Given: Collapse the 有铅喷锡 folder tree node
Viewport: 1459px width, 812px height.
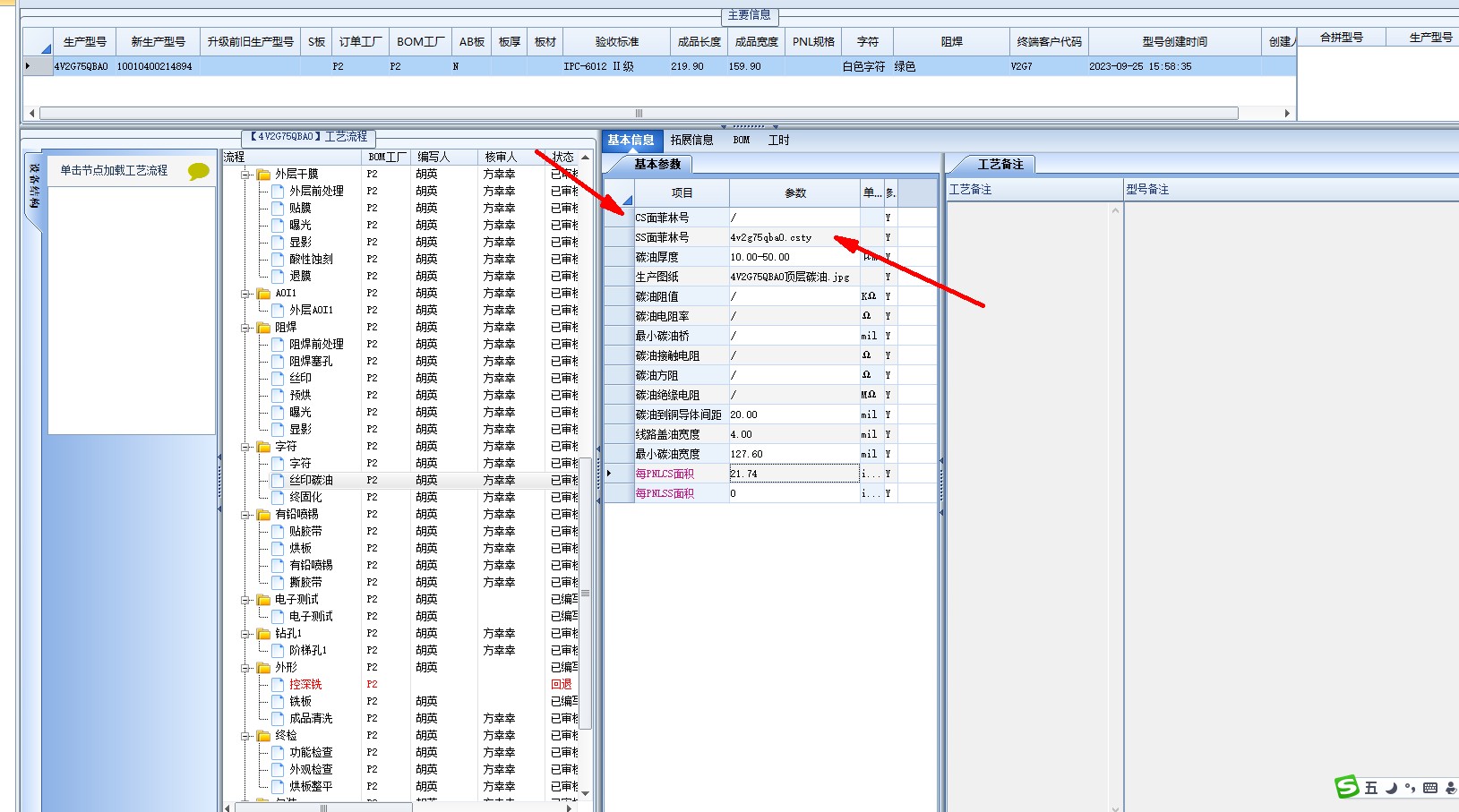Looking at the screenshot, I should point(245,515).
